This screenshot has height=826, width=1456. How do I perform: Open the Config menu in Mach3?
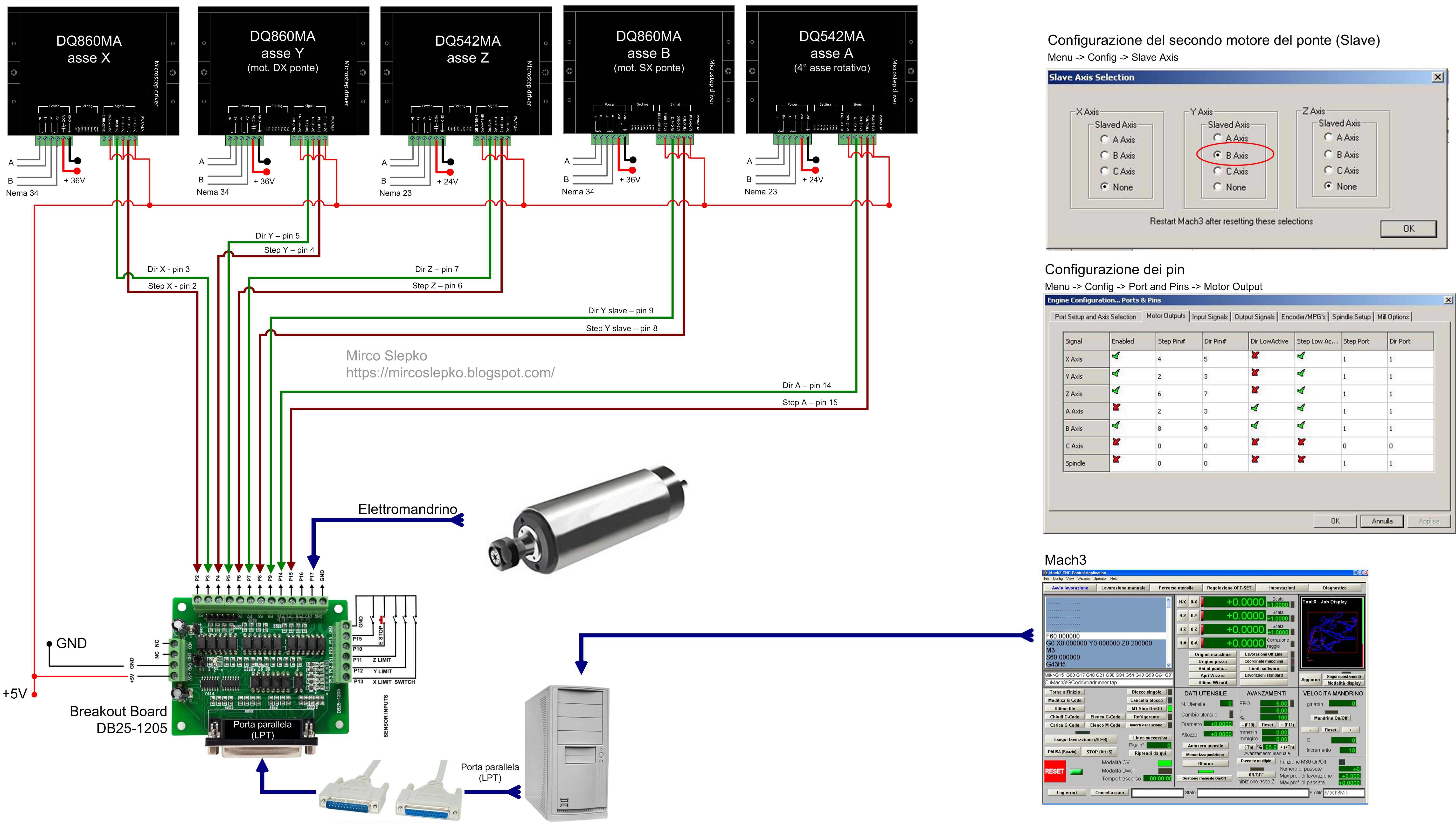(1058, 579)
